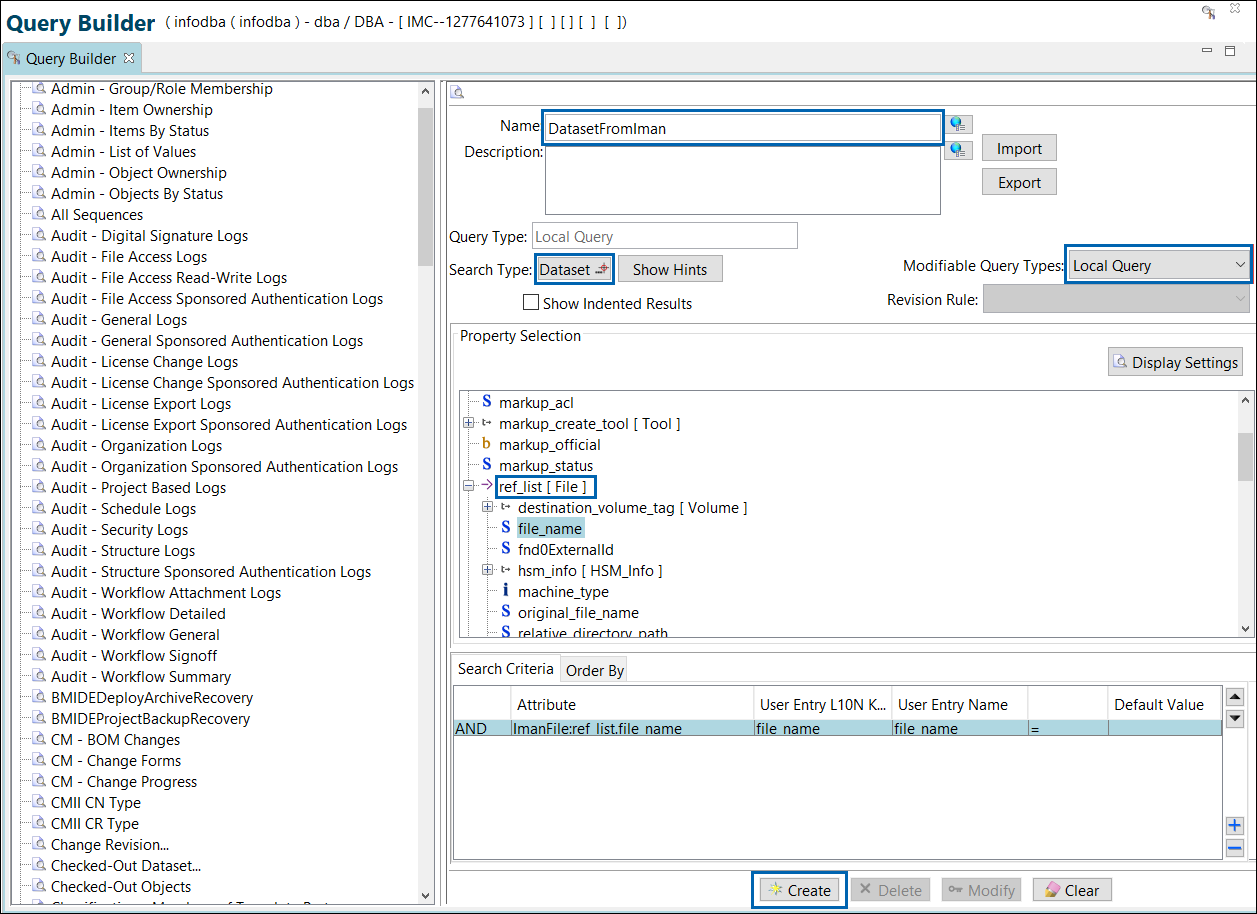Click the plus icon to add search criteria
The image size is (1257, 914).
(1235, 825)
